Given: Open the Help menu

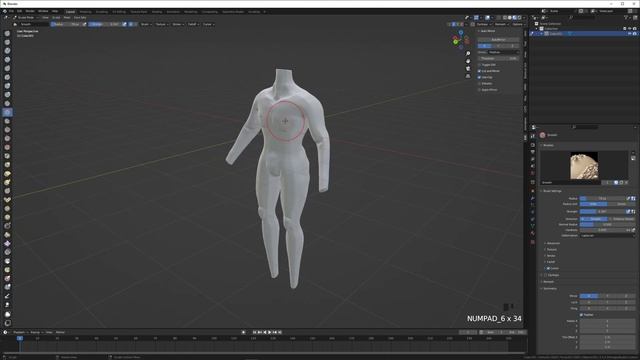Looking at the screenshot, I should tap(55, 11).
